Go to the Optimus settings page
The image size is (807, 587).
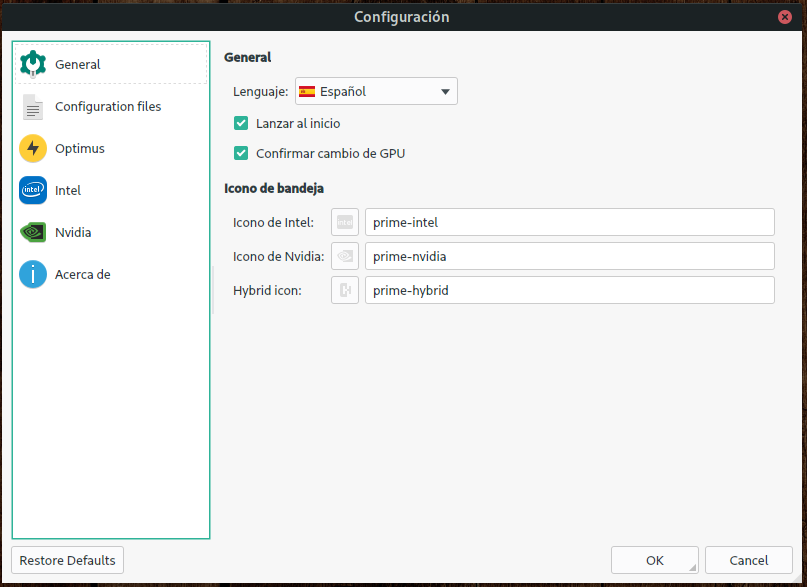coord(80,149)
